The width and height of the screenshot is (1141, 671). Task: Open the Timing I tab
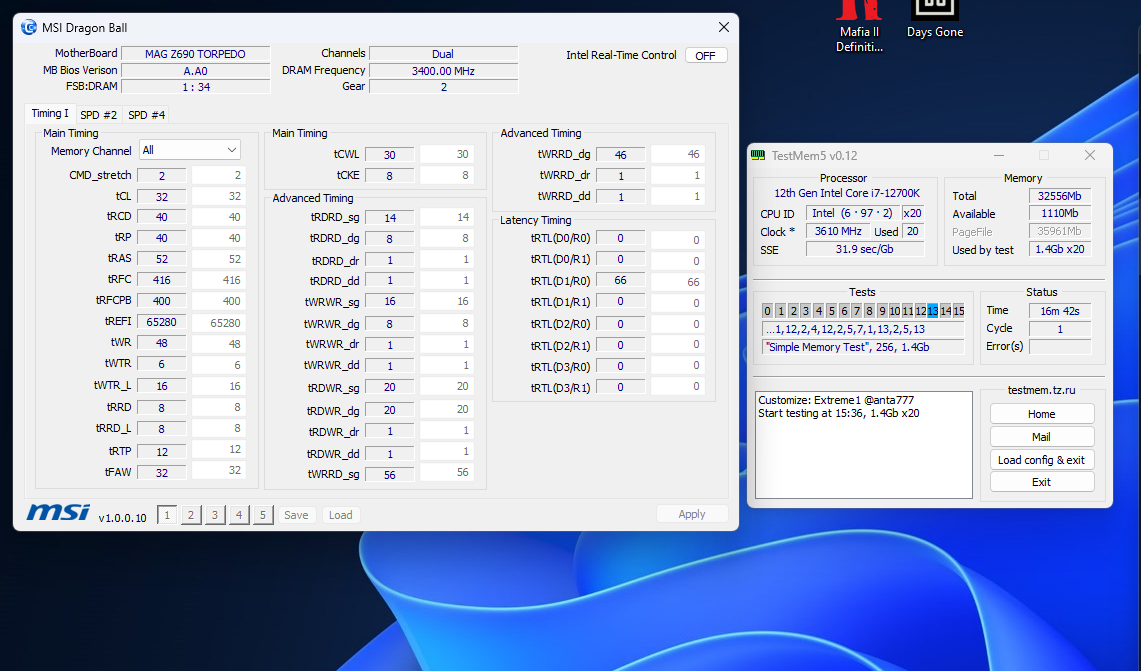50,114
